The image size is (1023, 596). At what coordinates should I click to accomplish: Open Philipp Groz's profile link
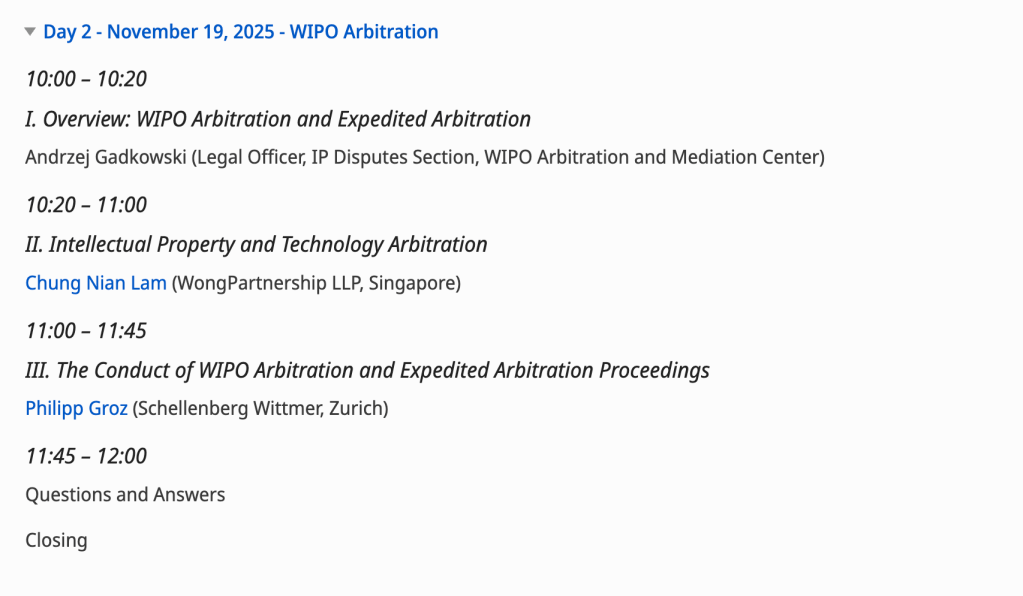pos(77,408)
